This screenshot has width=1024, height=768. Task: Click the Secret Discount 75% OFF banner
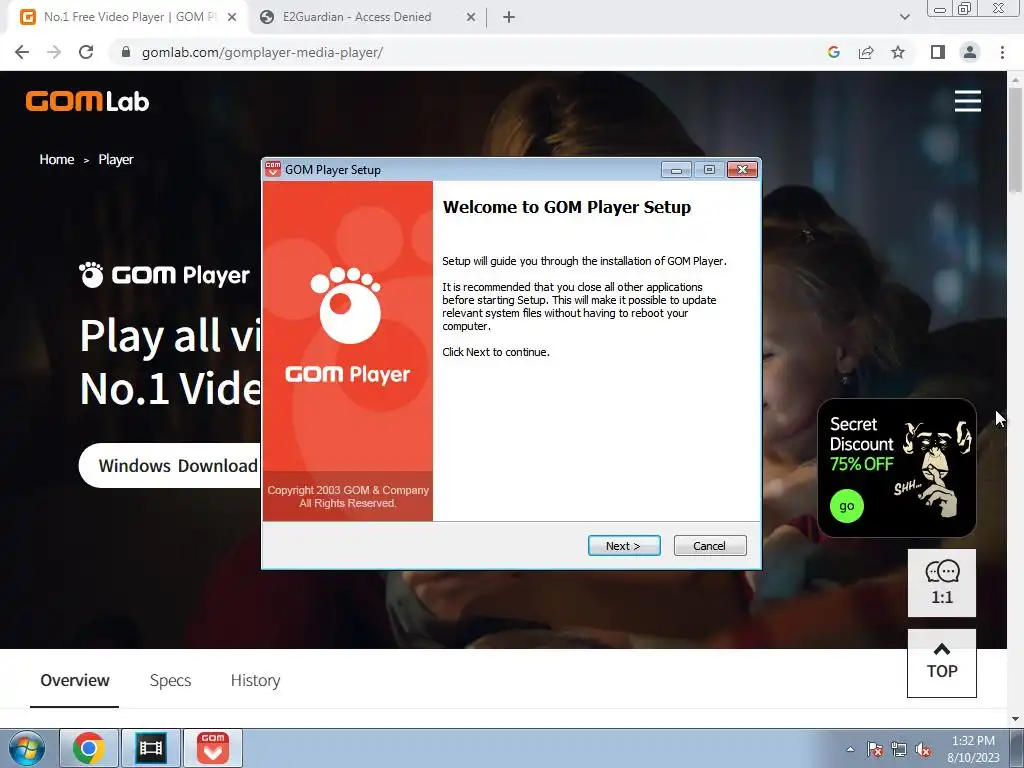pyautogui.click(x=897, y=468)
